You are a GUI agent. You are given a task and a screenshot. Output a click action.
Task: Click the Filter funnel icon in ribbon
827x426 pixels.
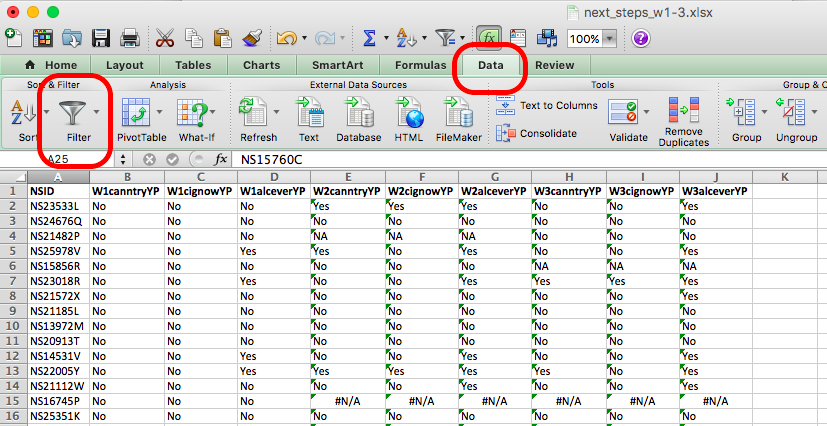(73, 110)
